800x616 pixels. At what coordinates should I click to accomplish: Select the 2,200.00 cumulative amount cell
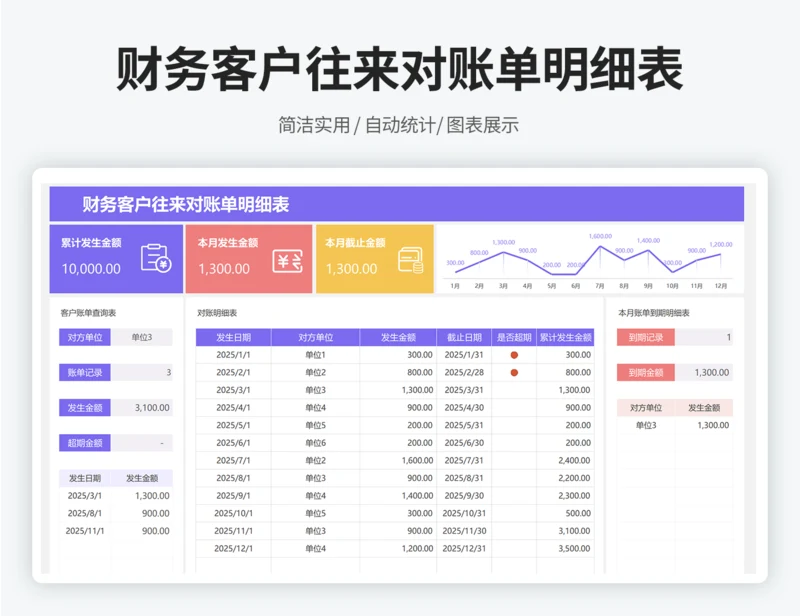pyautogui.click(x=565, y=478)
